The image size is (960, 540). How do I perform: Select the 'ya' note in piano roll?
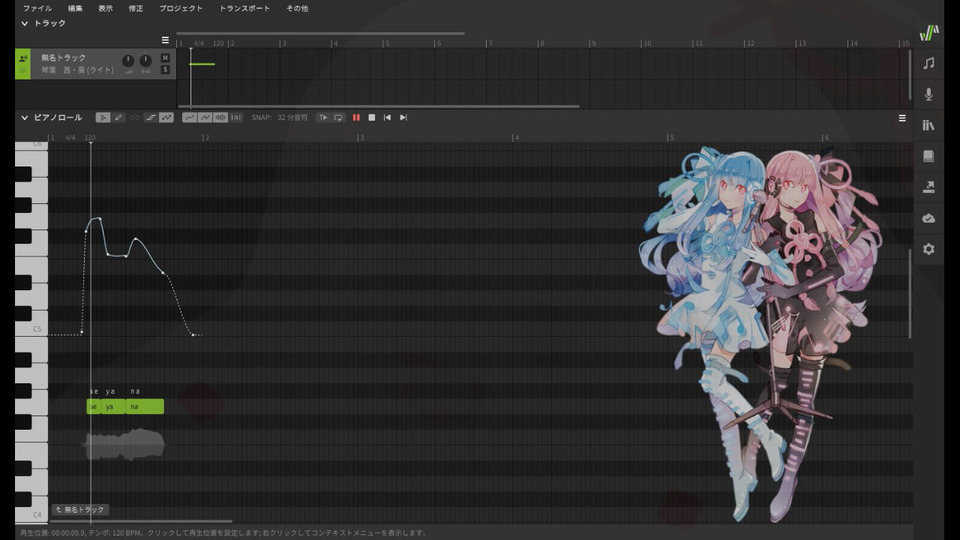point(113,407)
